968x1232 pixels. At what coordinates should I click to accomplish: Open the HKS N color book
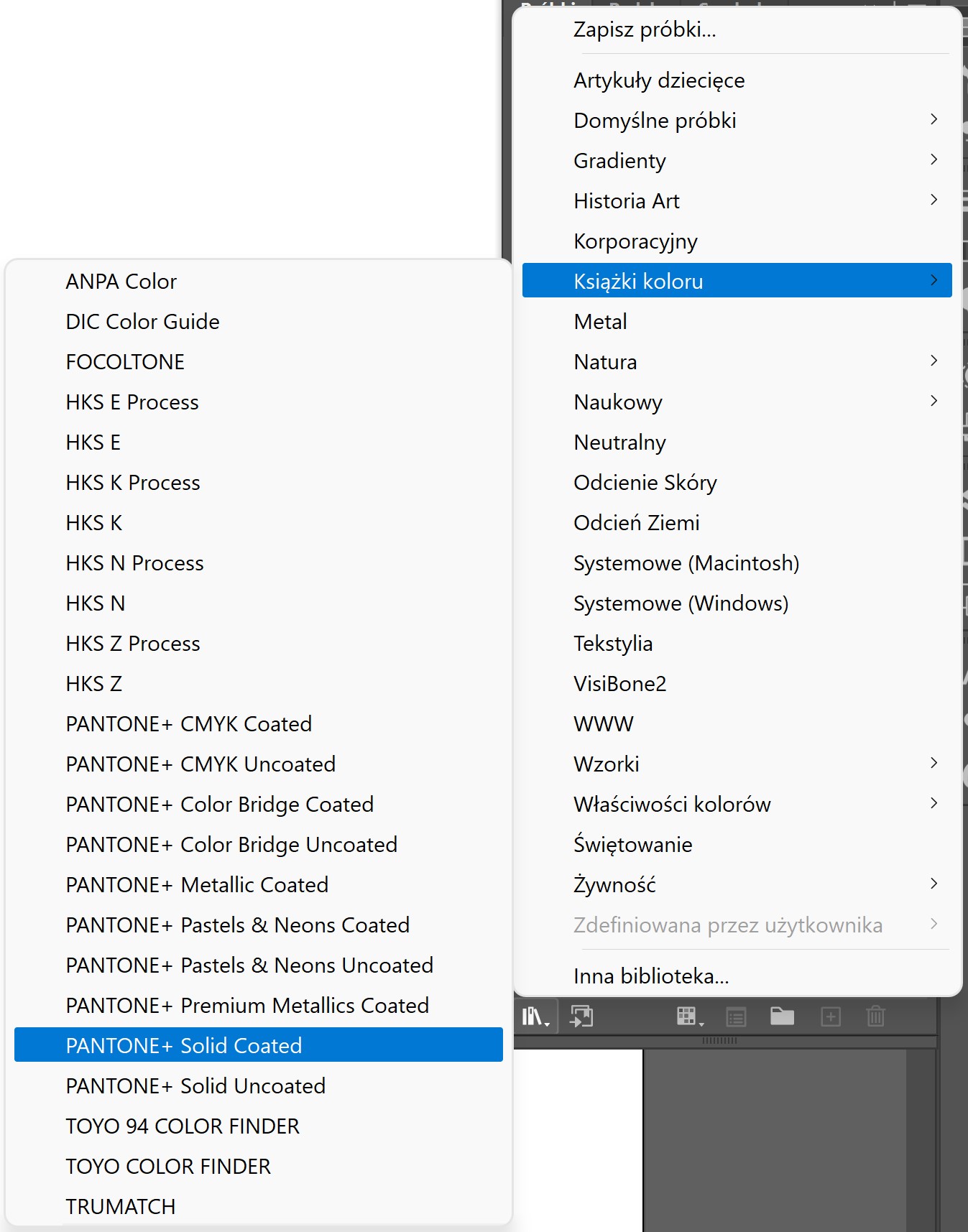(259, 603)
